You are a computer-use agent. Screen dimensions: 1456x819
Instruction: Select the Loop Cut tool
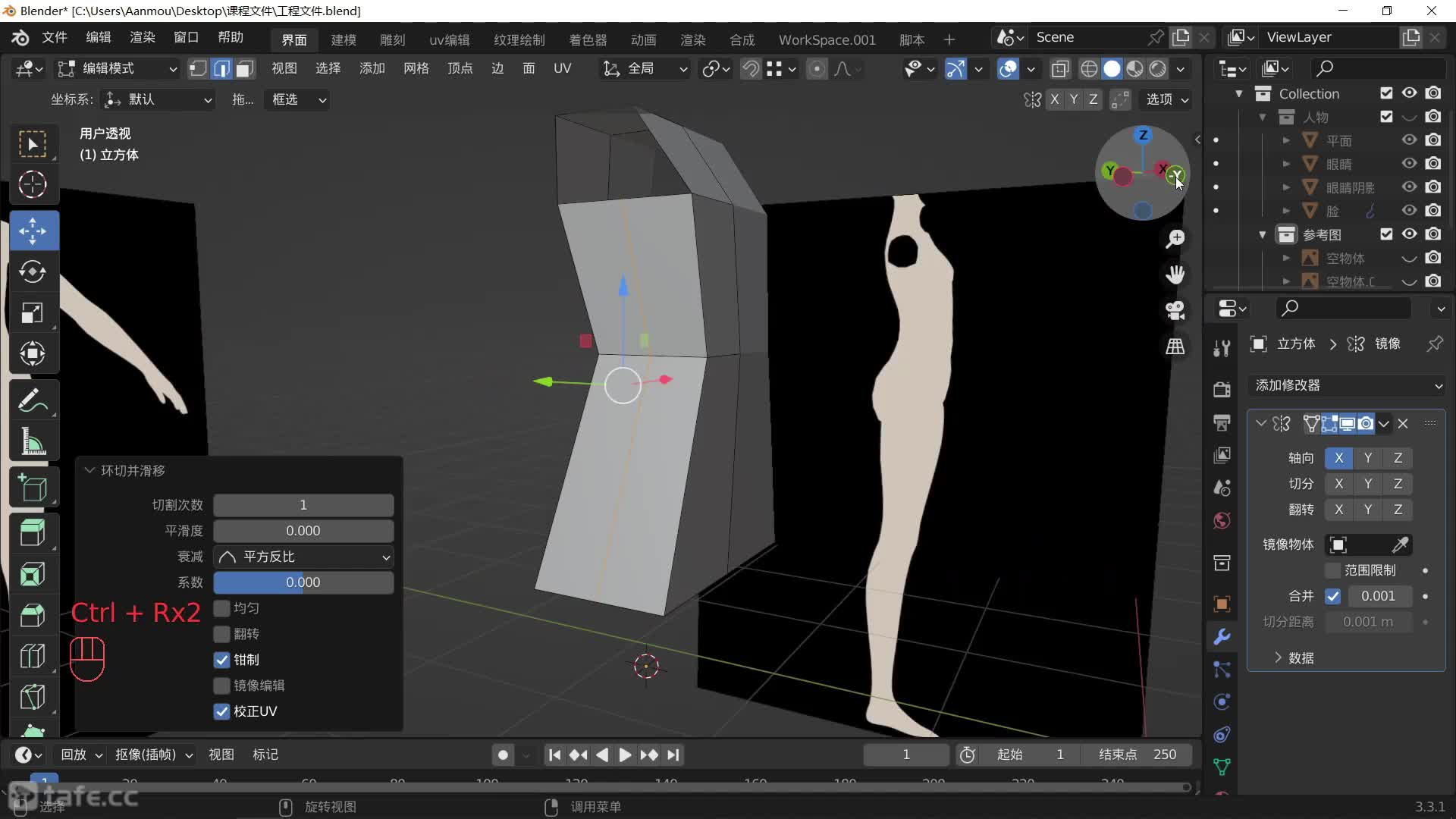(33, 656)
